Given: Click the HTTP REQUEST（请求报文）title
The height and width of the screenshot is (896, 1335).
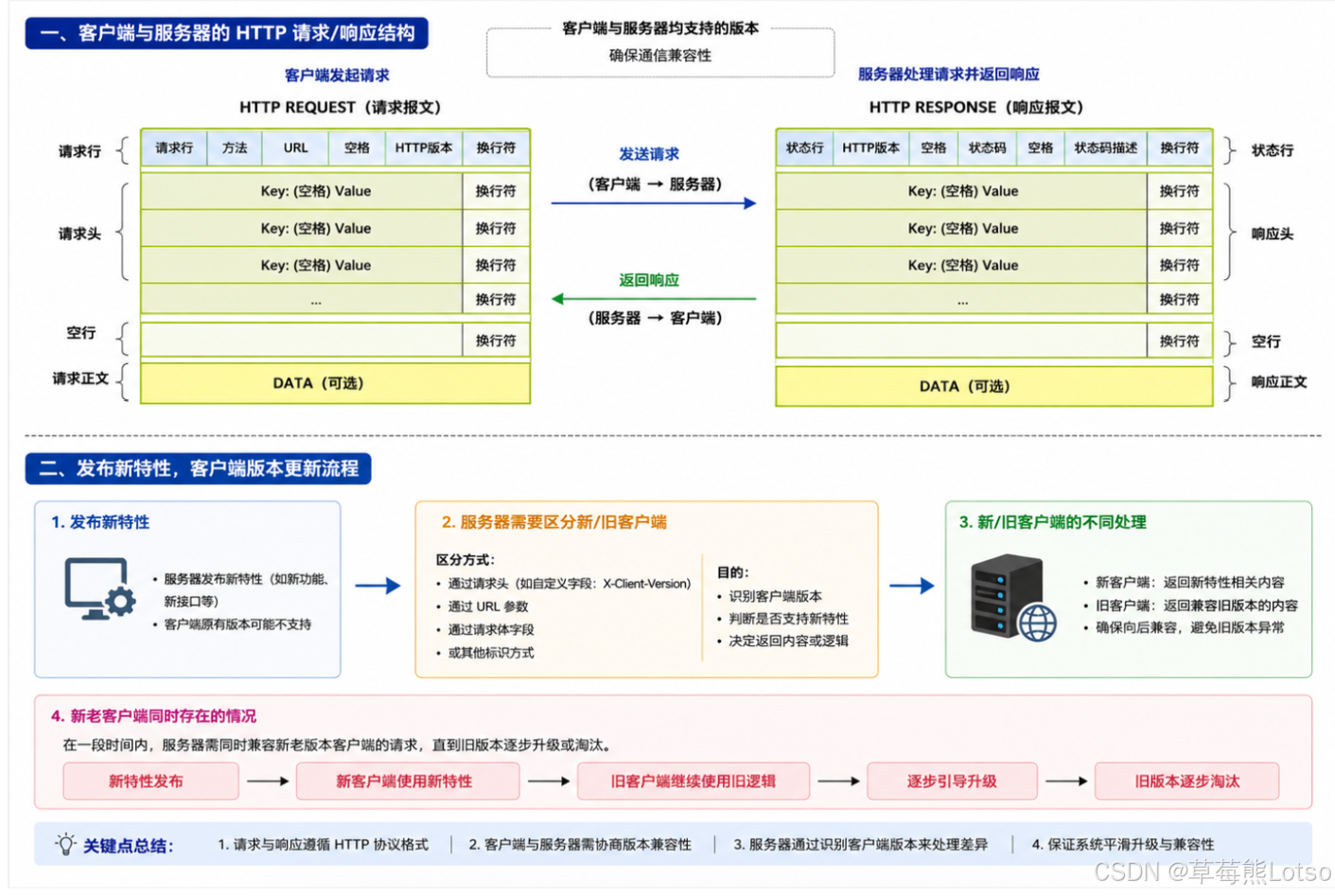Looking at the screenshot, I should tap(340, 107).
